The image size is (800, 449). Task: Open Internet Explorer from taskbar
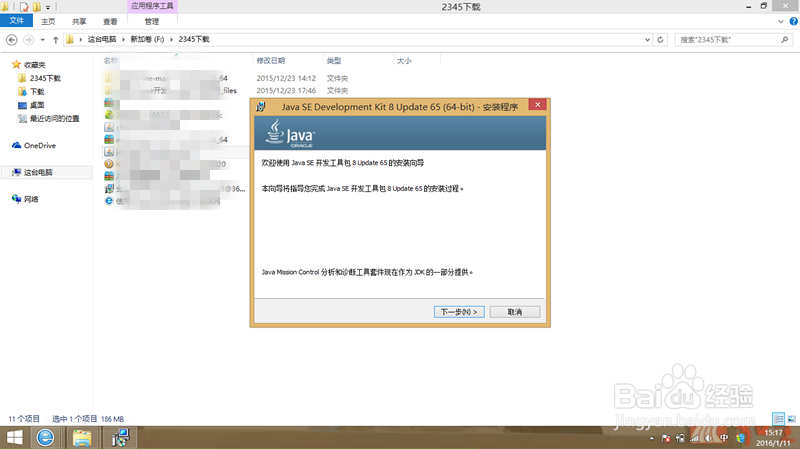[x=45, y=438]
